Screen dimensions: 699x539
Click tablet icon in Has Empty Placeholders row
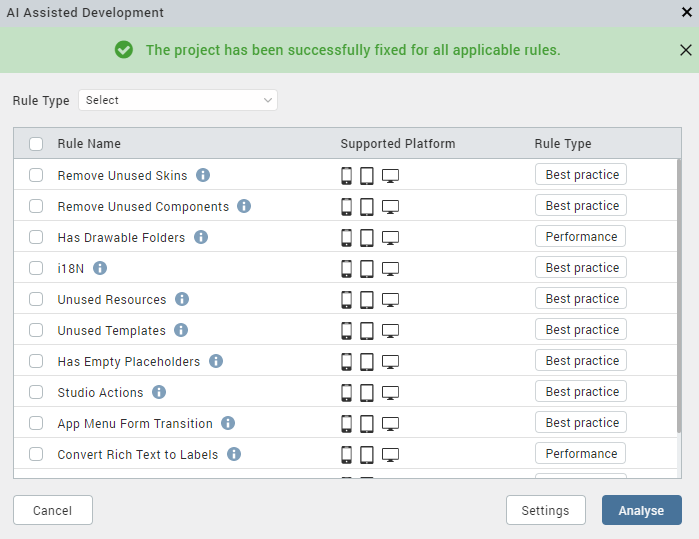pyautogui.click(x=367, y=362)
